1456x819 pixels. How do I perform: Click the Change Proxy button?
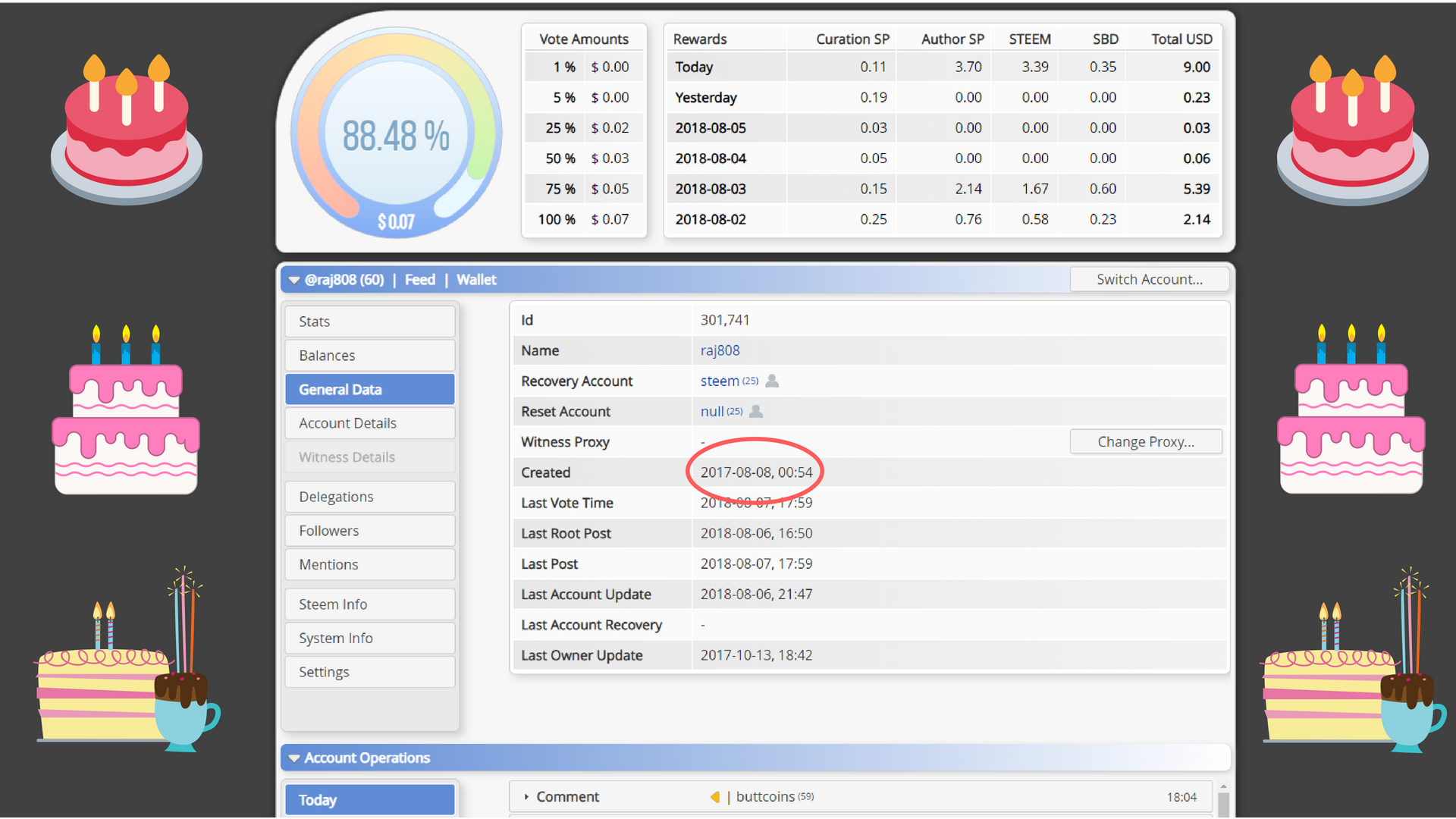coord(1146,441)
